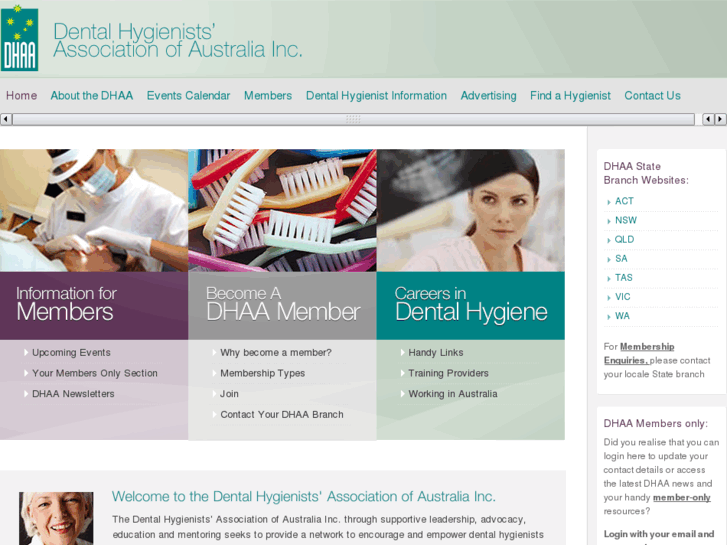Viewport: 727px width, 545px height.
Task: Open Contact Your DHAA Branch
Action: (x=282, y=415)
